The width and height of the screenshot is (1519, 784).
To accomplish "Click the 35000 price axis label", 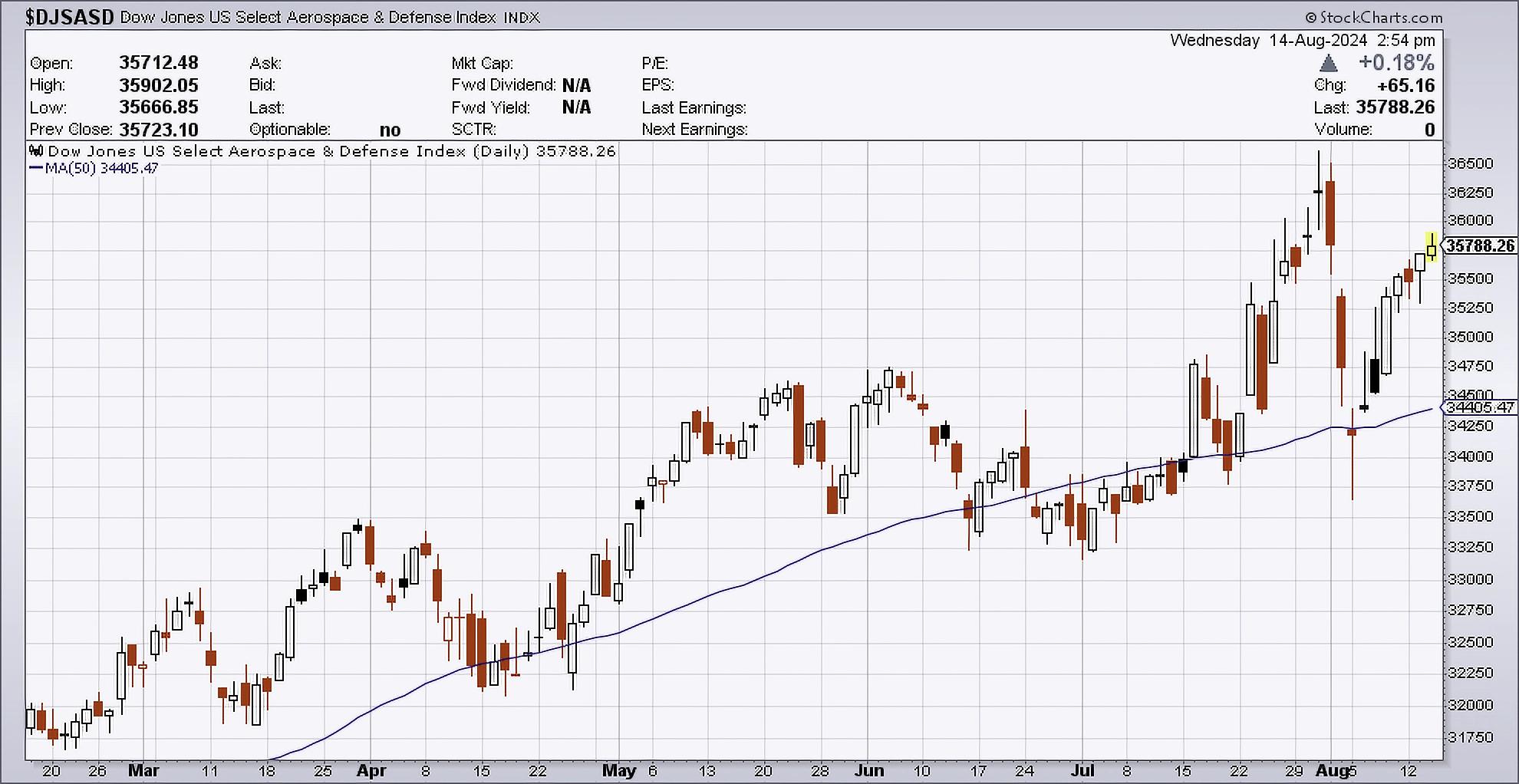I will pyautogui.click(x=1471, y=337).
